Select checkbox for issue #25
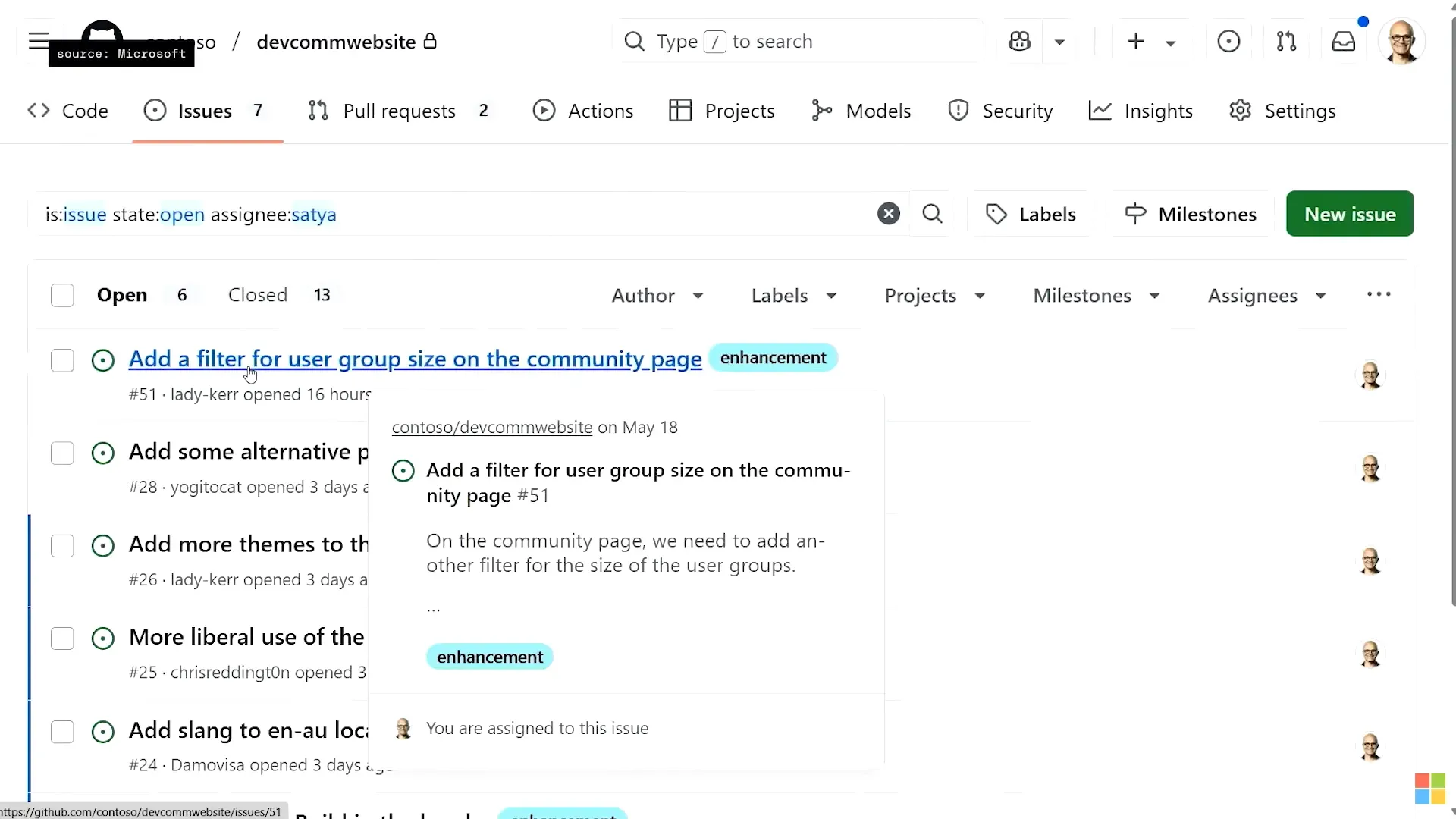 62,639
